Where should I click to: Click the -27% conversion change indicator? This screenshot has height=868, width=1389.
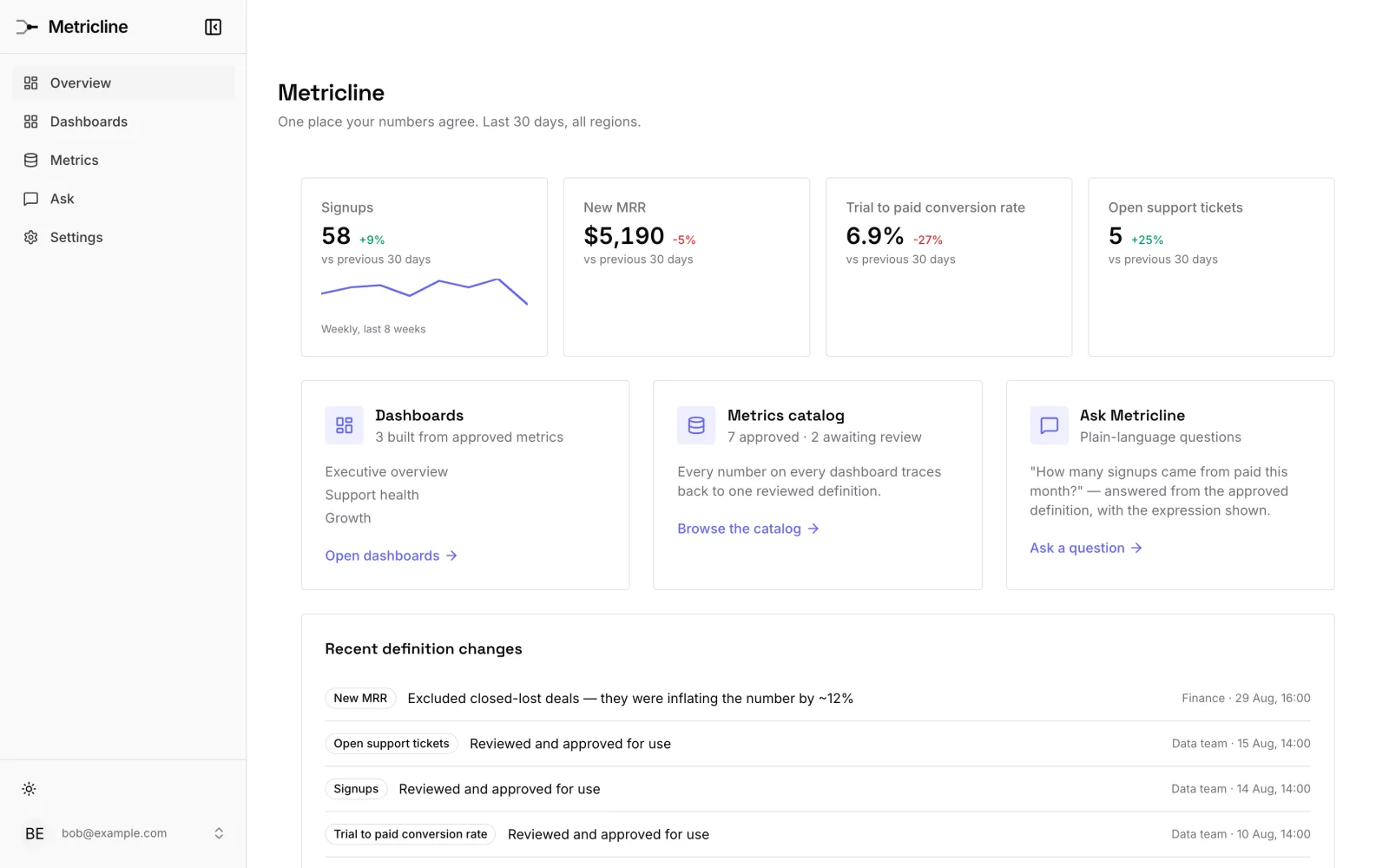pyautogui.click(x=928, y=240)
